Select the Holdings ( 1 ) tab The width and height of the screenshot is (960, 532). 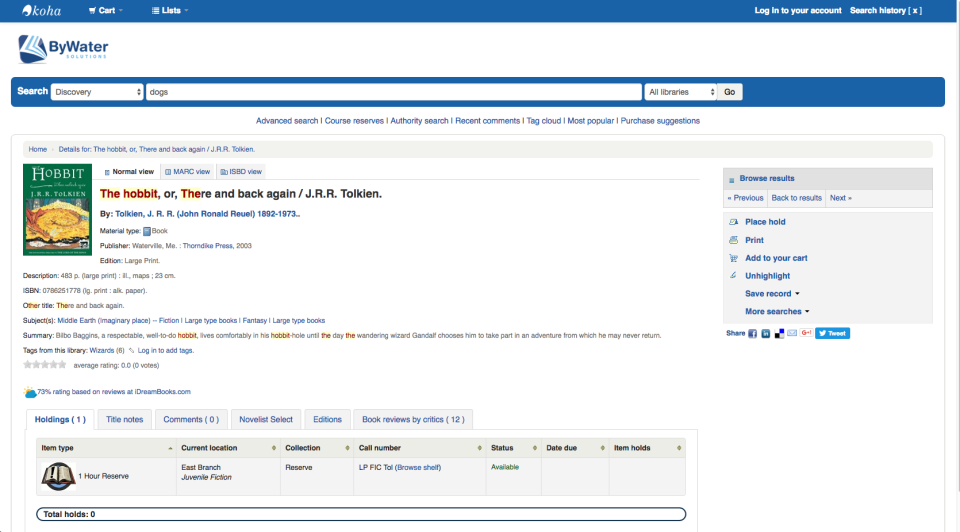click(60, 419)
